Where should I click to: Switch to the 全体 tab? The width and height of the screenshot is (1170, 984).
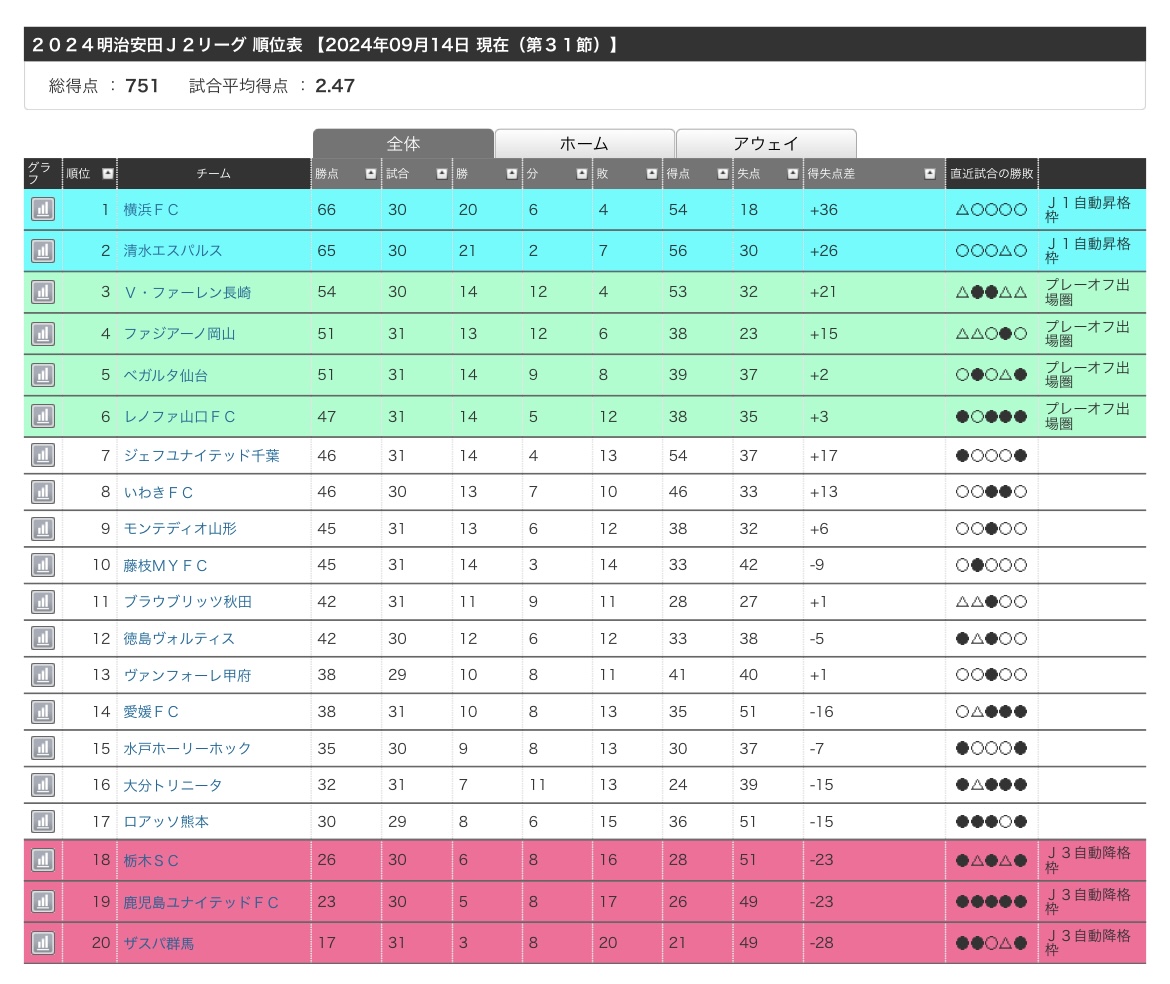[x=403, y=143]
